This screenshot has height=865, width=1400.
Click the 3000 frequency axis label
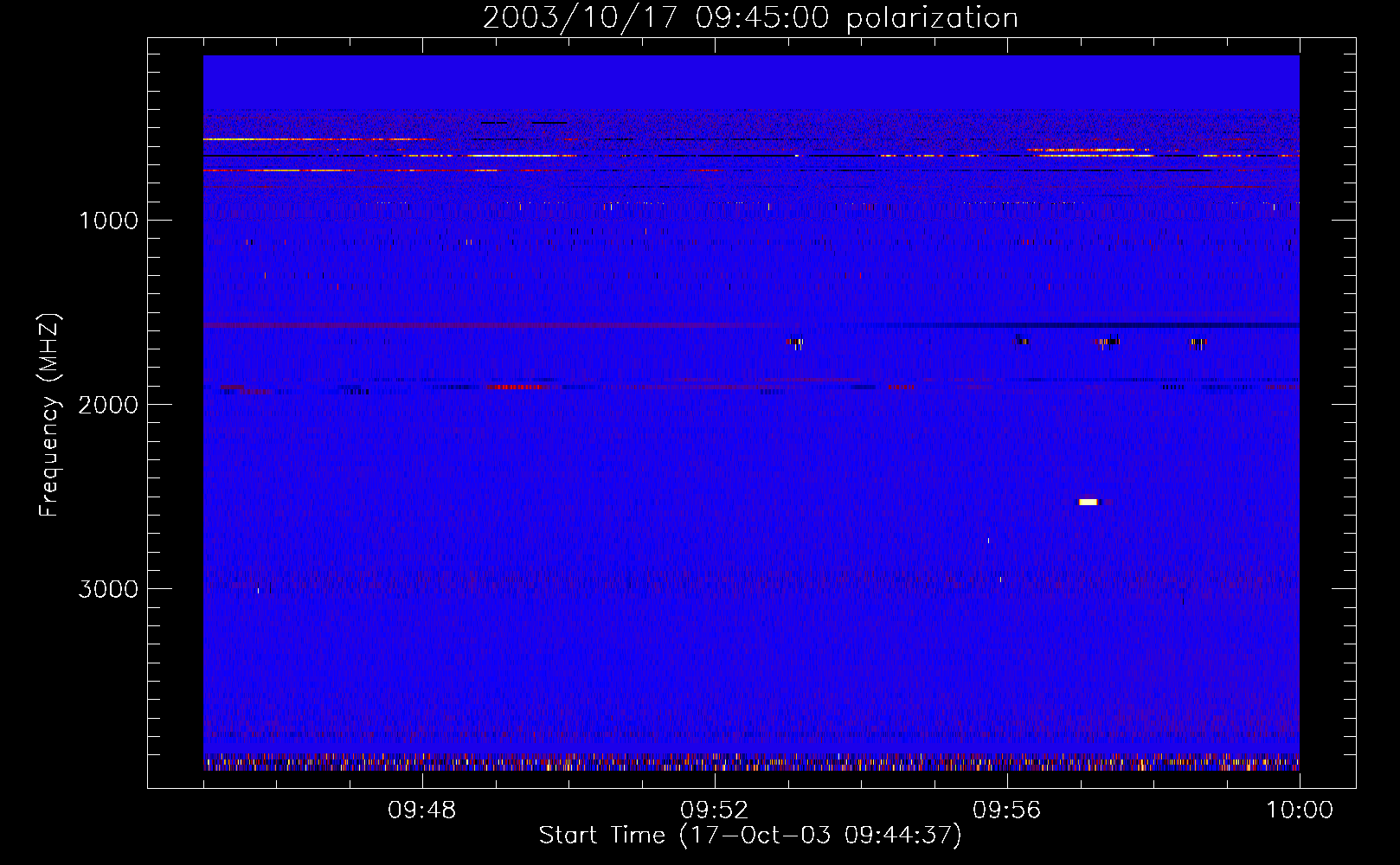coord(108,589)
